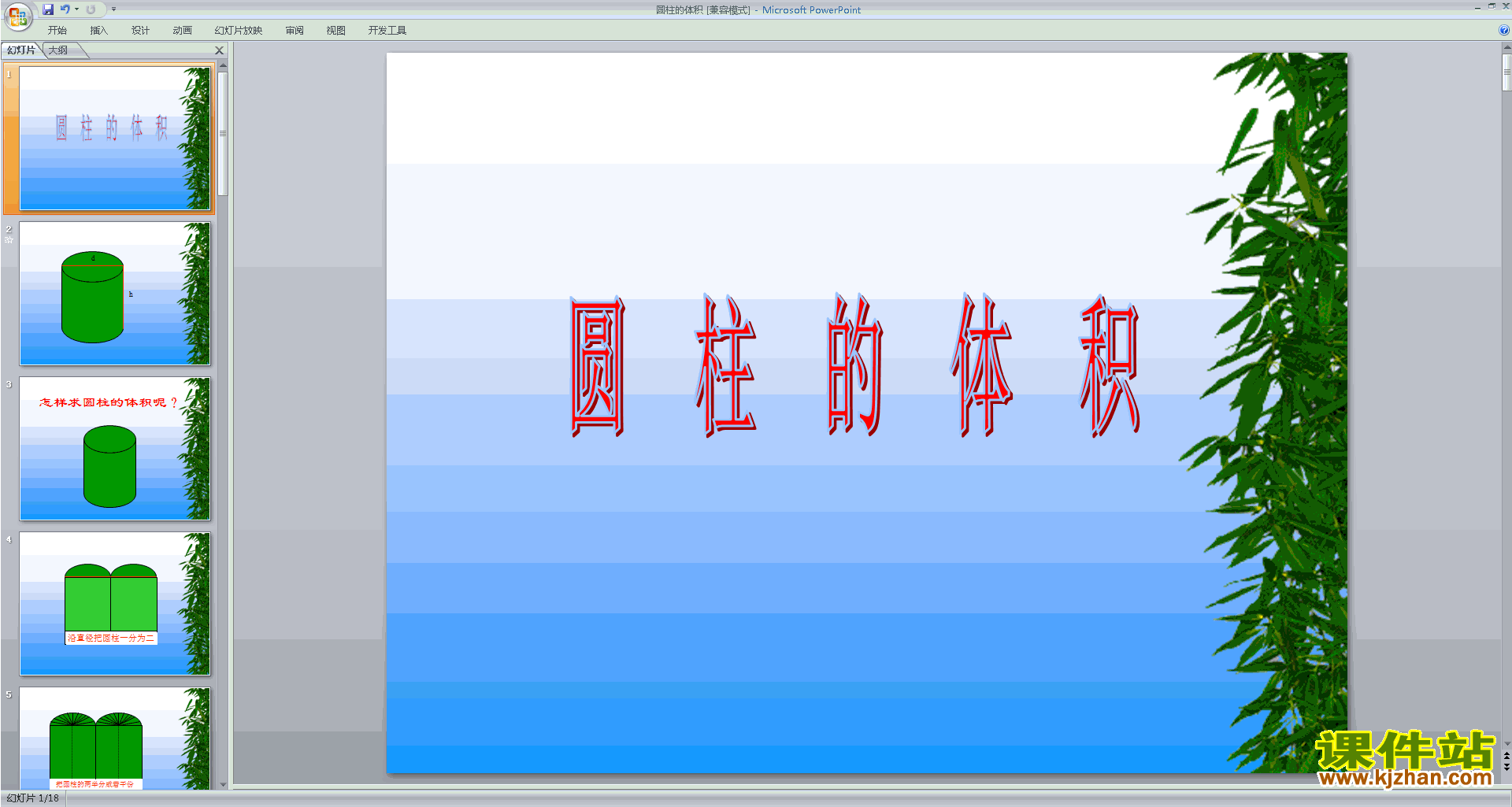Viewport: 1512px width, 807px height.
Task: Open the 幻灯片放映 ribbon tab
Action: [238, 31]
